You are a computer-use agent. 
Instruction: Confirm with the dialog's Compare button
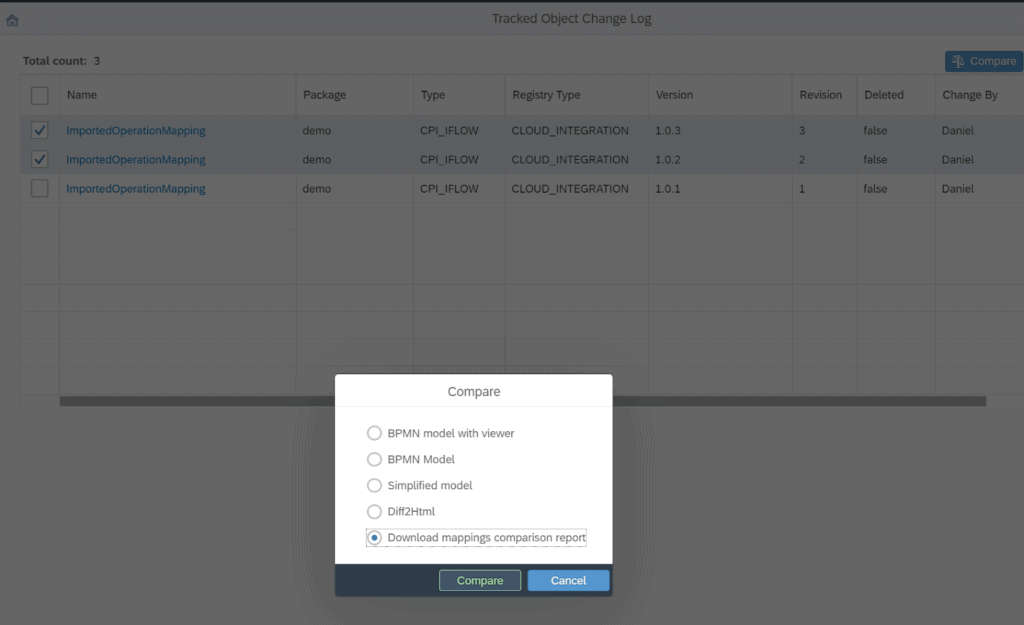[x=480, y=580]
